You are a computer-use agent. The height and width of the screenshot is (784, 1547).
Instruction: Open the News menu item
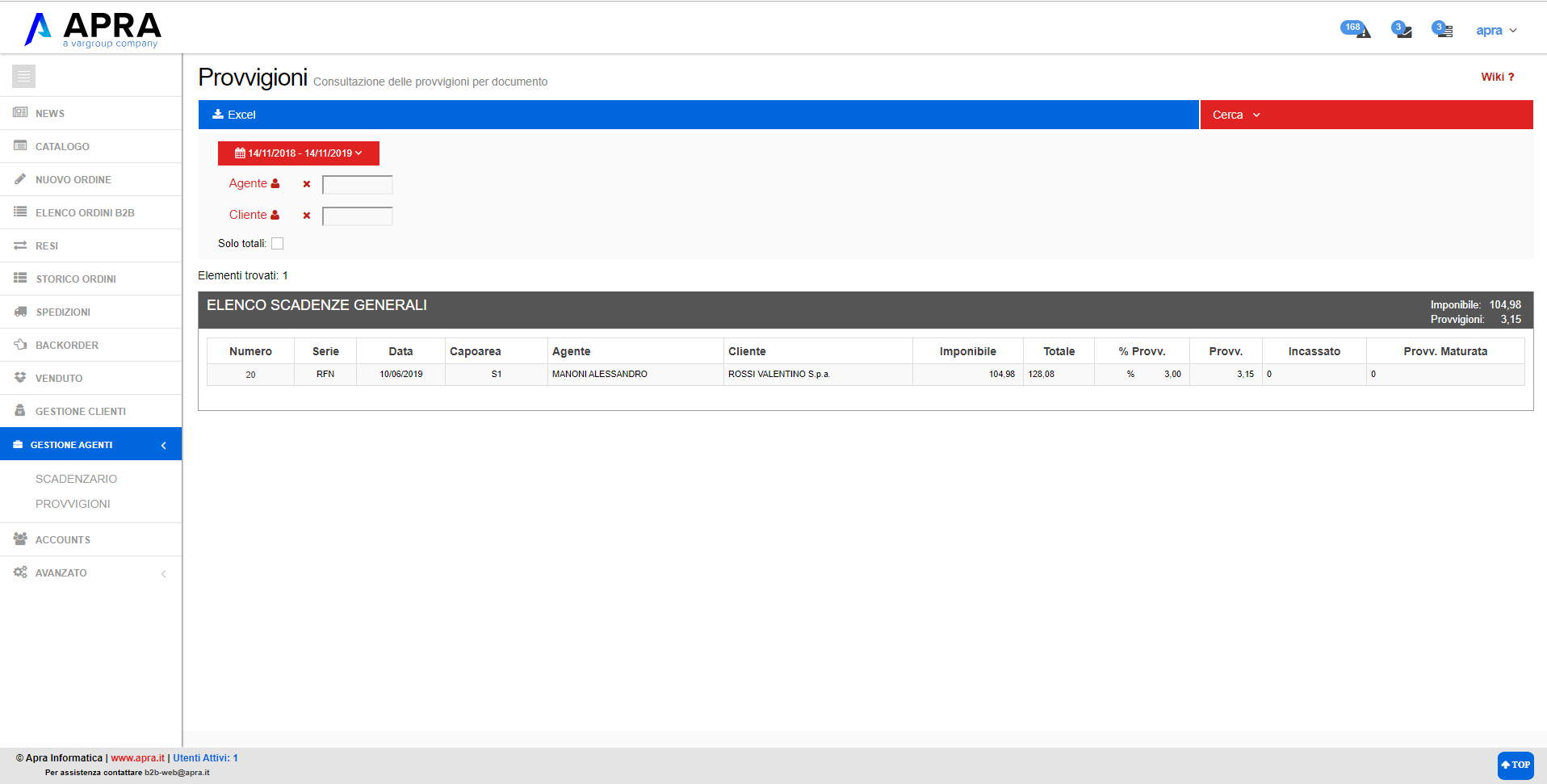coord(90,114)
